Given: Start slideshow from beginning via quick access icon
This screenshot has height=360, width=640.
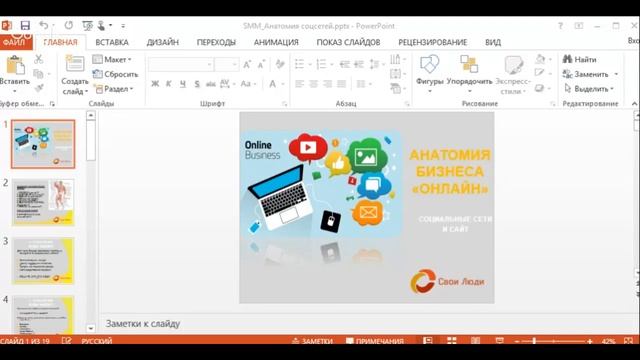Looking at the screenshot, I should click(x=87, y=26).
